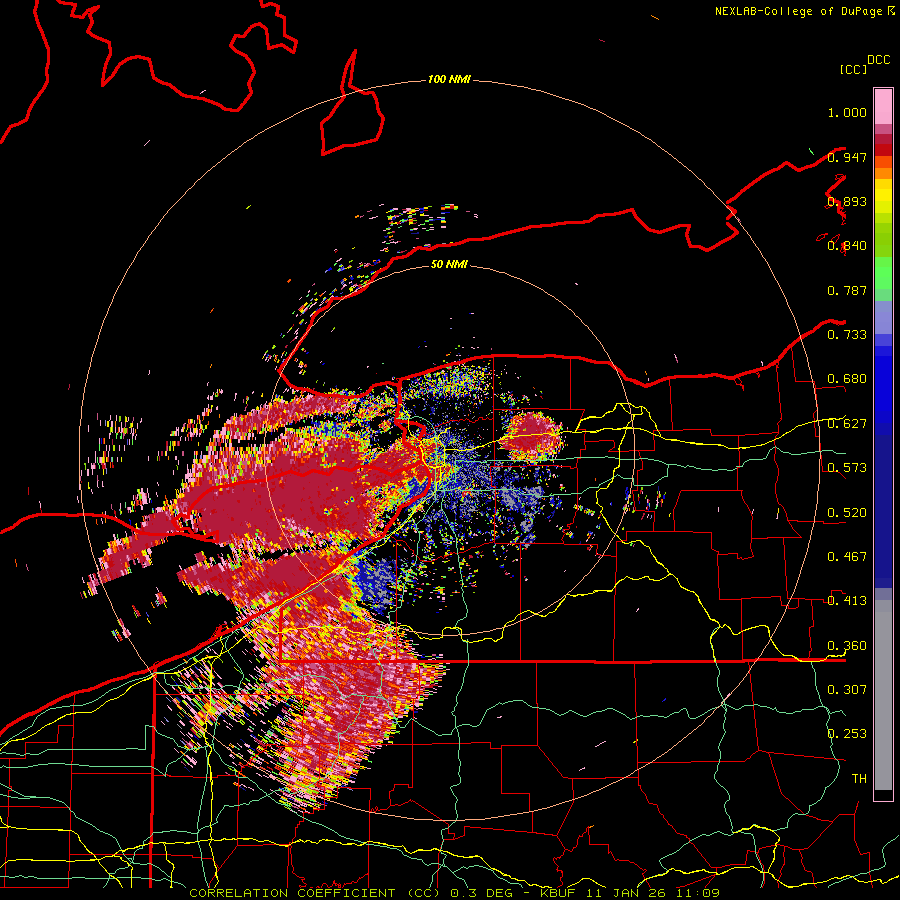Click the 0.413 scale value

pos(847,601)
